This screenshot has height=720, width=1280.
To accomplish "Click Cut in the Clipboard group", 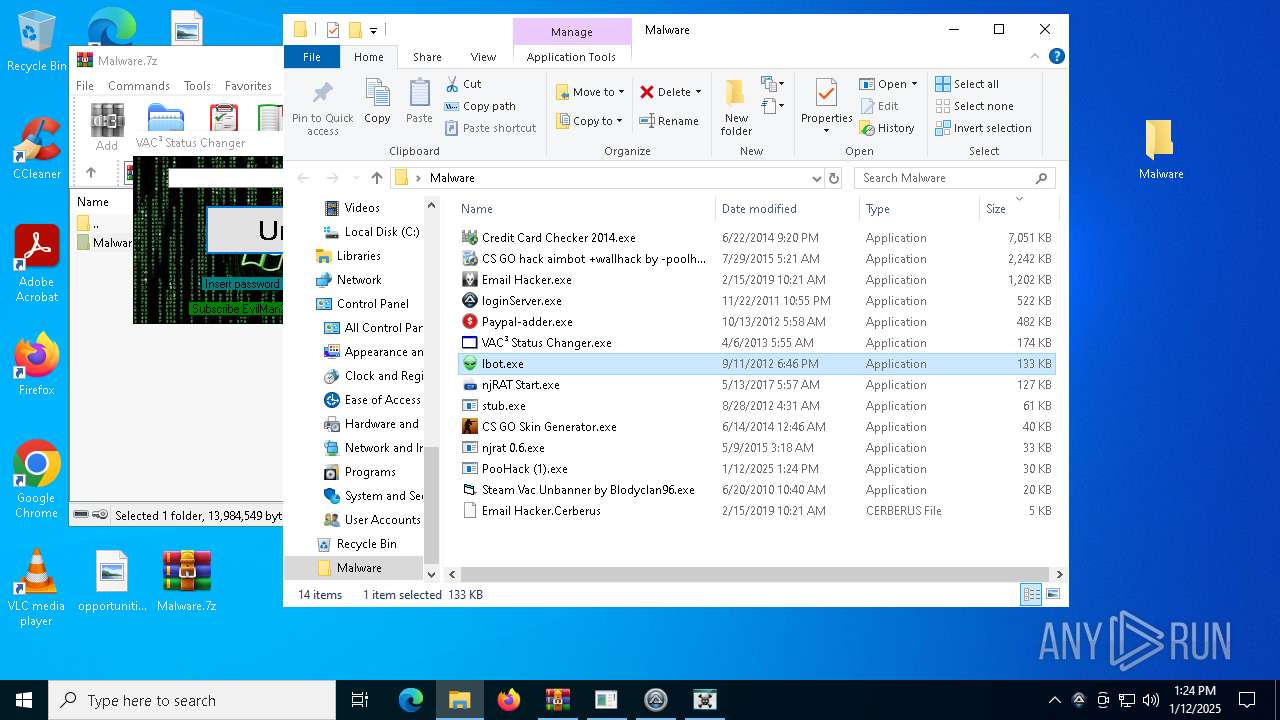I will [x=463, y=84].
